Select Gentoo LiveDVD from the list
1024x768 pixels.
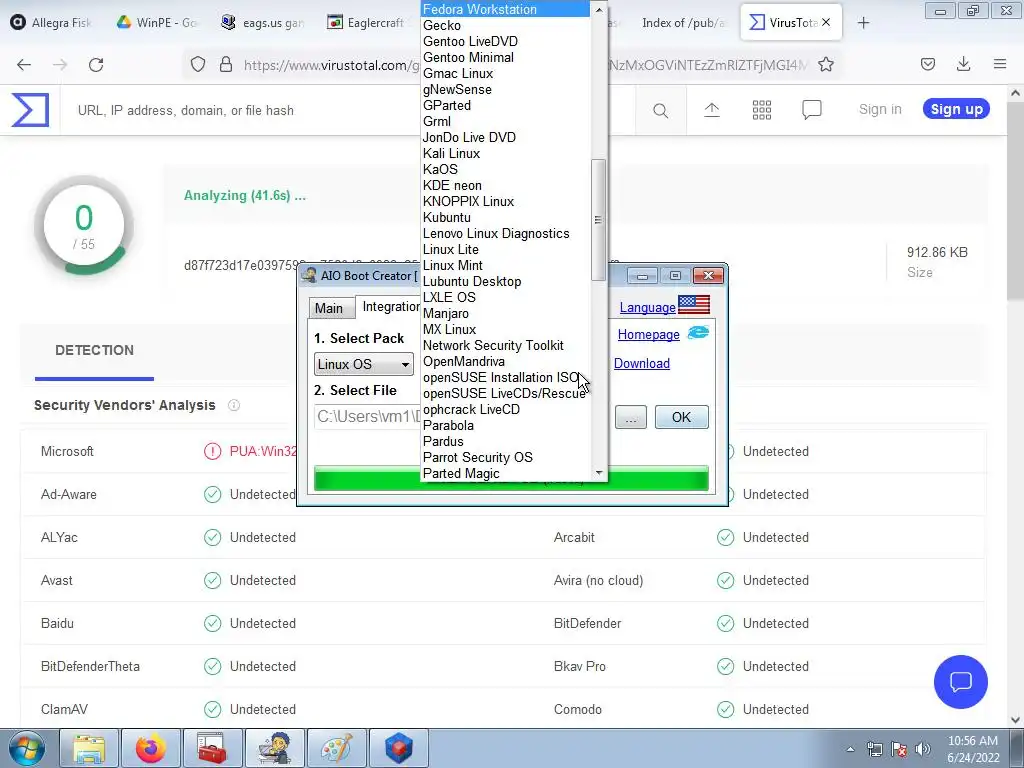point(505,41)
